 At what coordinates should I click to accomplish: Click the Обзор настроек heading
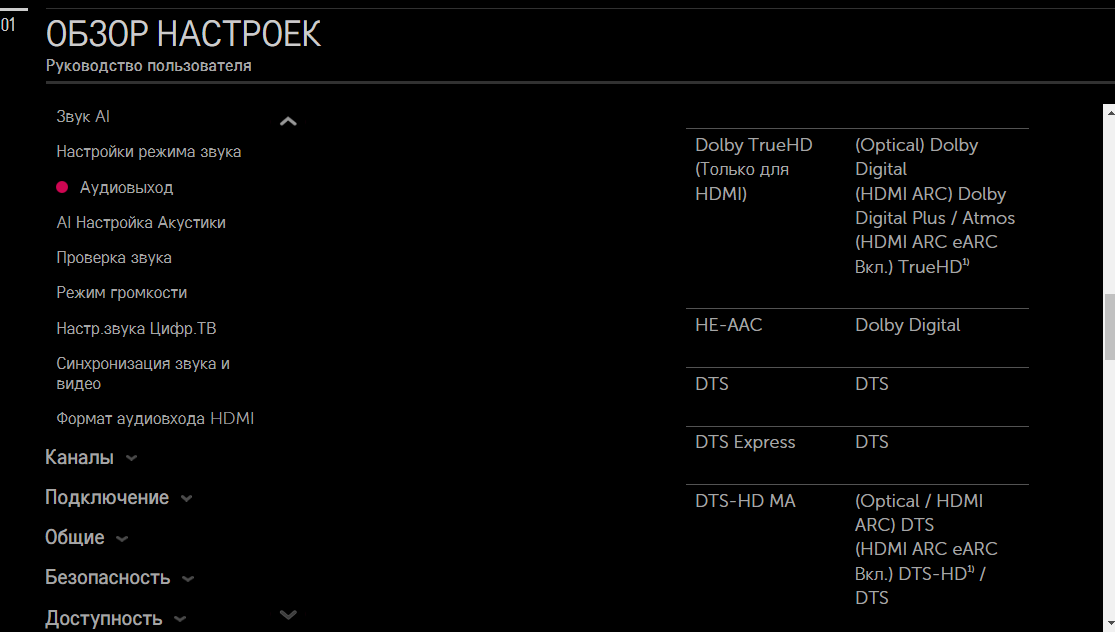point(184,34)
